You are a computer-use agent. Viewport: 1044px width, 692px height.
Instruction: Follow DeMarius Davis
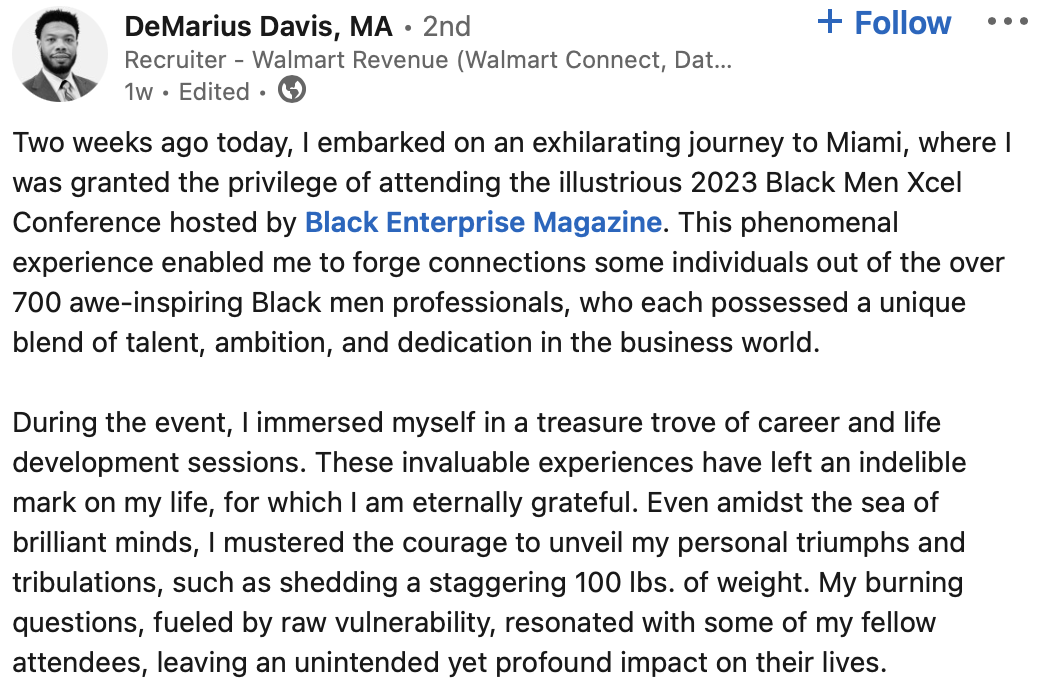(x=902, y=23)
